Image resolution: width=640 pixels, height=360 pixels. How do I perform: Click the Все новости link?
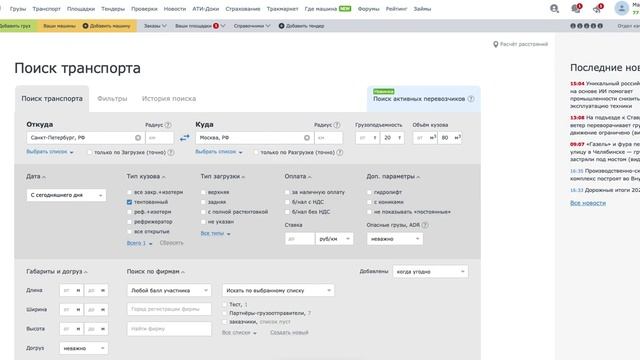[588, 203]
